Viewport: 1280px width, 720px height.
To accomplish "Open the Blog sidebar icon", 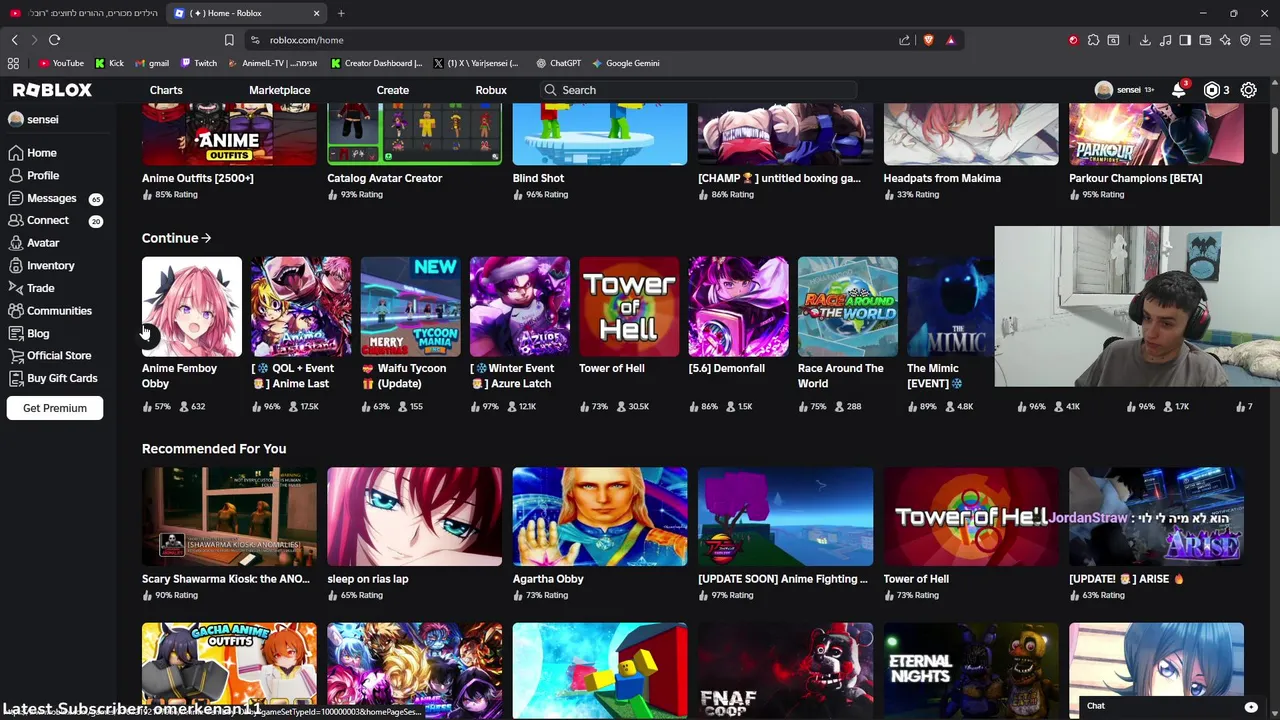I will tap(15, 333).
